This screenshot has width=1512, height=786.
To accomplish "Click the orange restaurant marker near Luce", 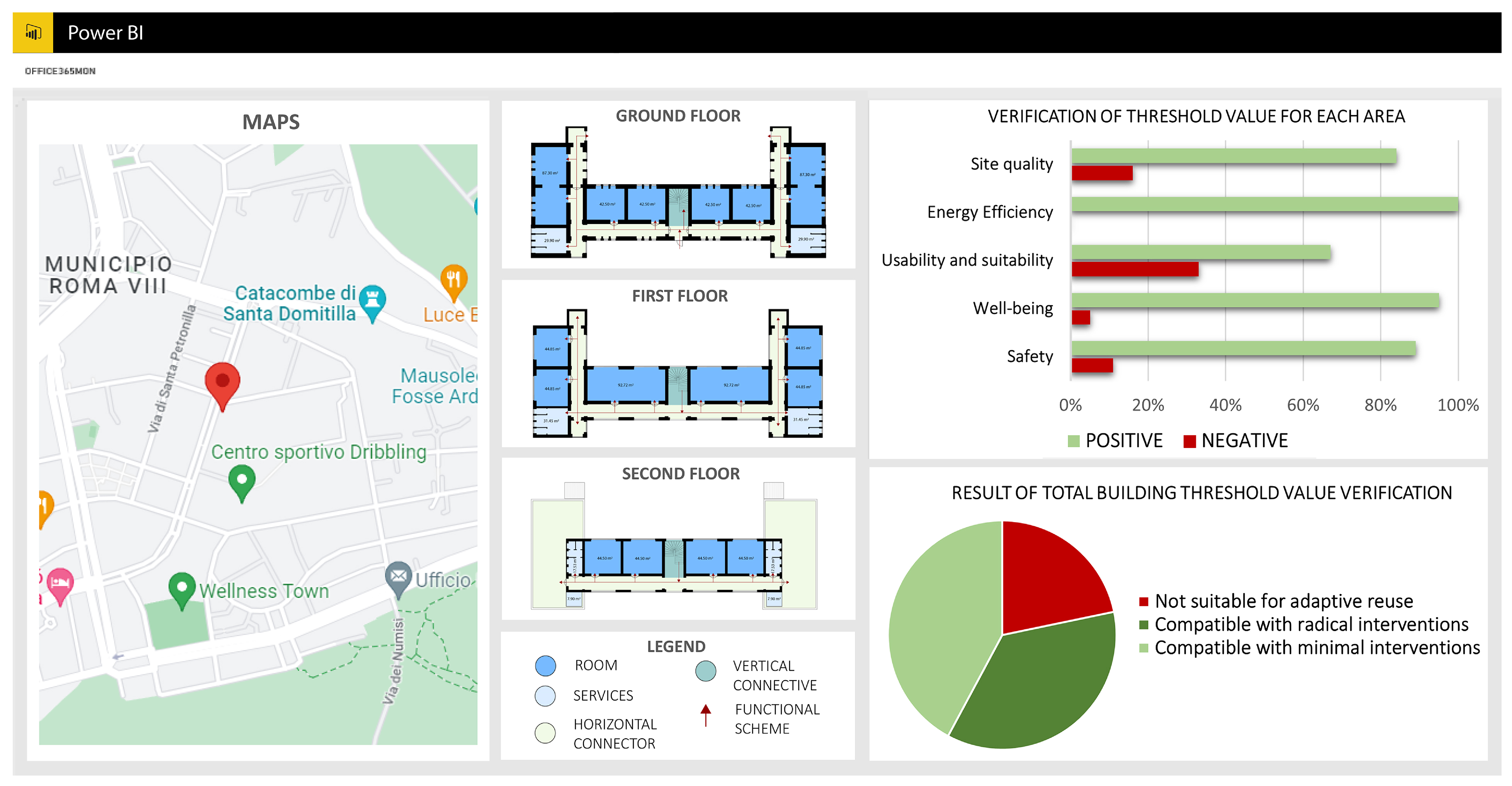I will (454, 279).
